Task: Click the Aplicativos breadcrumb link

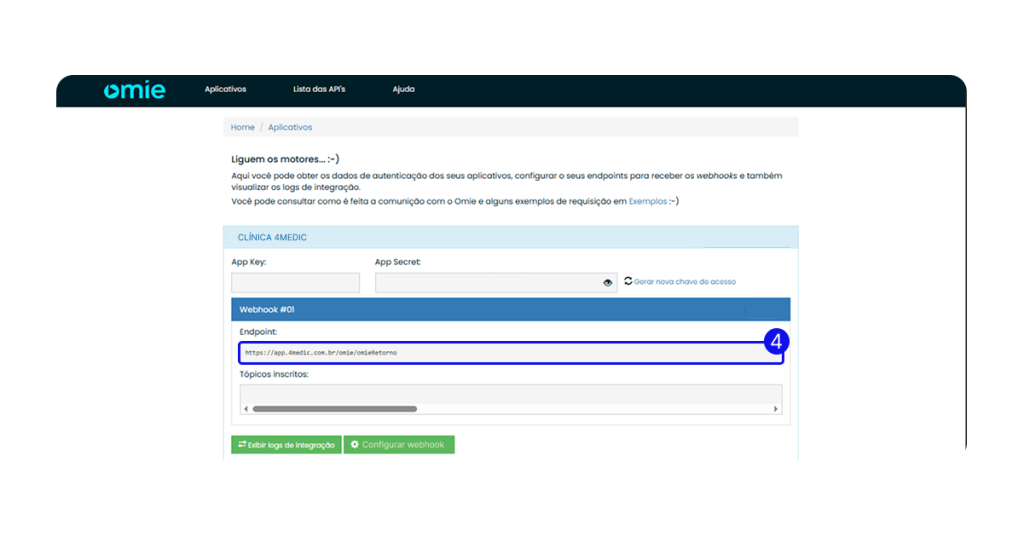Action: point(290,128)
